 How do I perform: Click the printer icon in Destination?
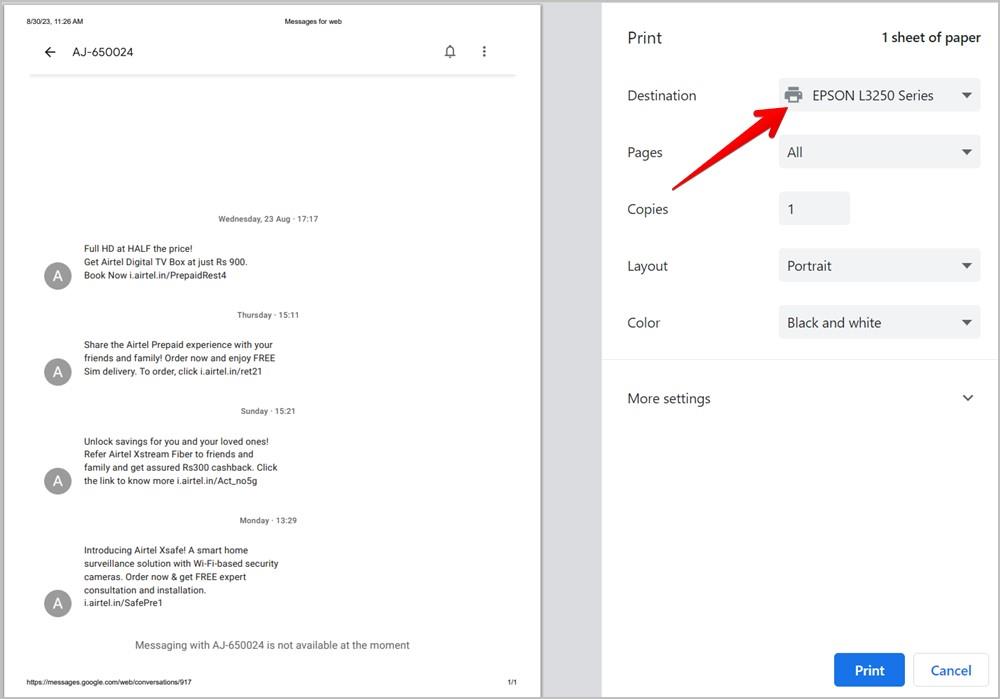pyautogui.click(x=793, y=95)
